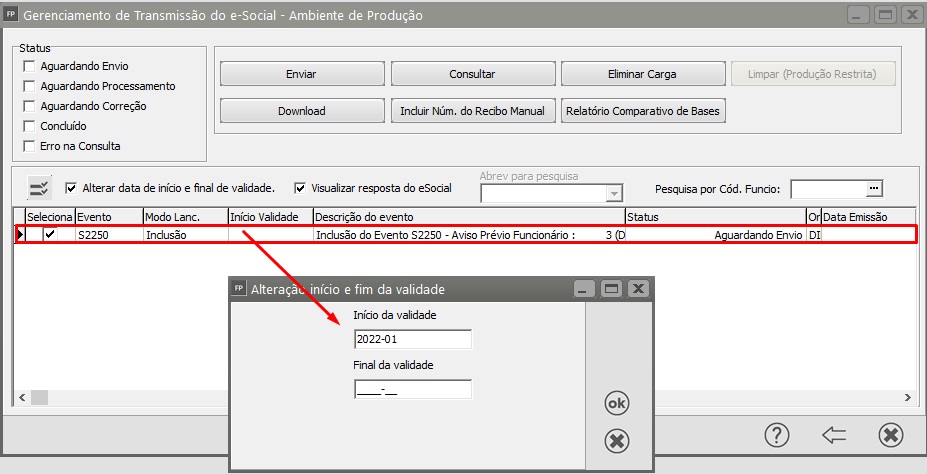The image size is (927, 474).
Task: Click Inclusão do Evento S2250 description cell
Action: tap(469, 235)
